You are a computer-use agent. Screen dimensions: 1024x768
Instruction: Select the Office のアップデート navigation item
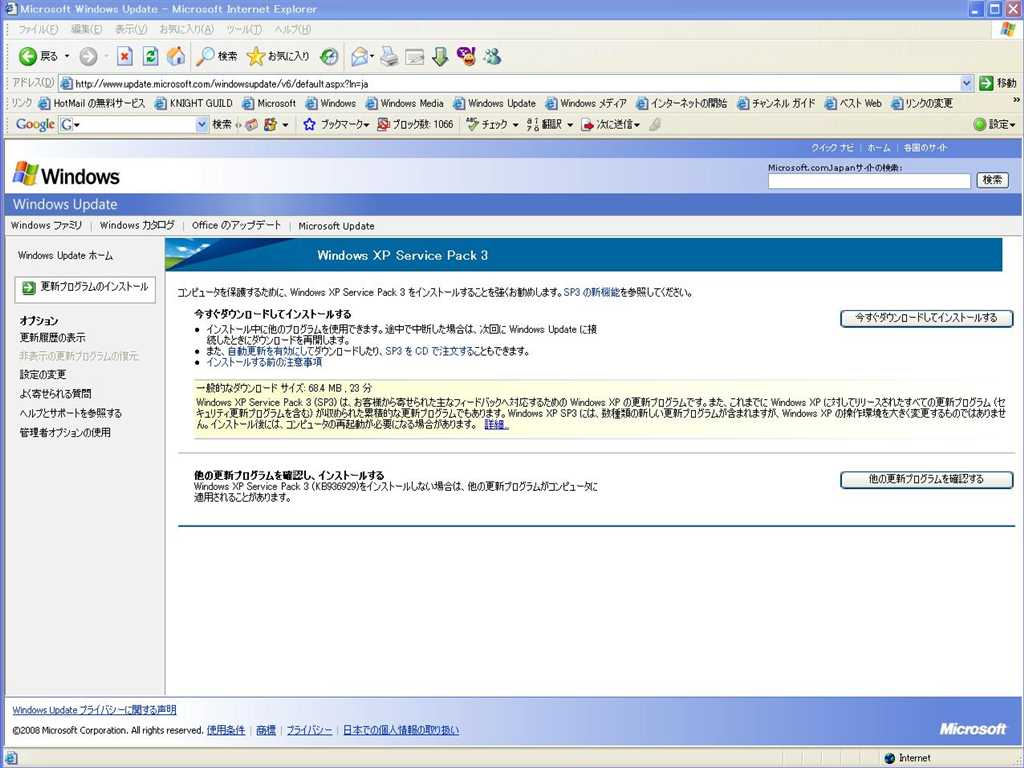236,225
